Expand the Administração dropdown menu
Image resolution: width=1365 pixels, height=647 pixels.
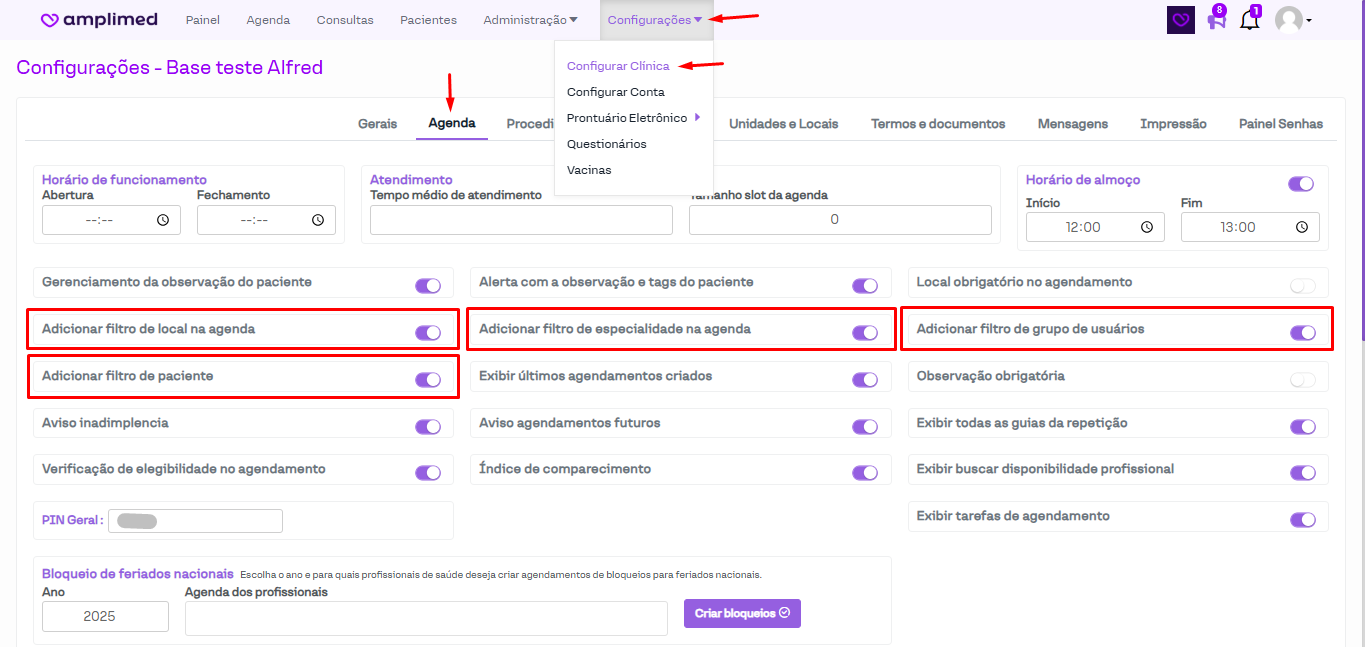click(x=530, y=20)
